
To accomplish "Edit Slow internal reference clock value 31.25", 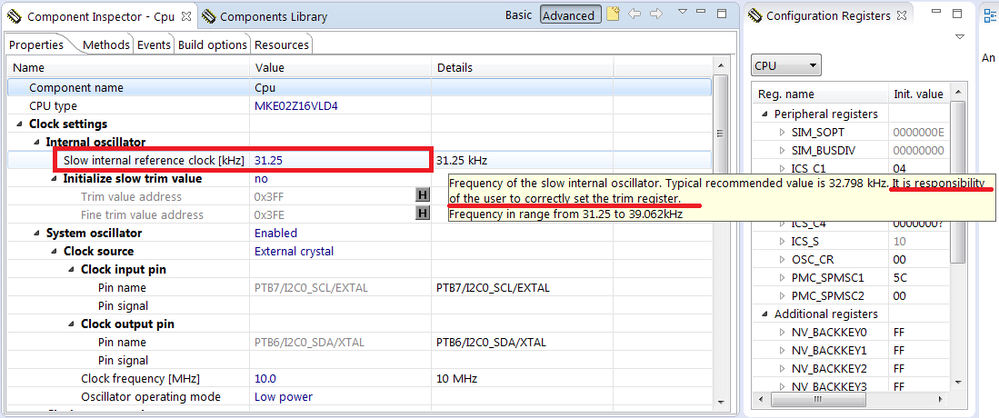I will (342, 161).
